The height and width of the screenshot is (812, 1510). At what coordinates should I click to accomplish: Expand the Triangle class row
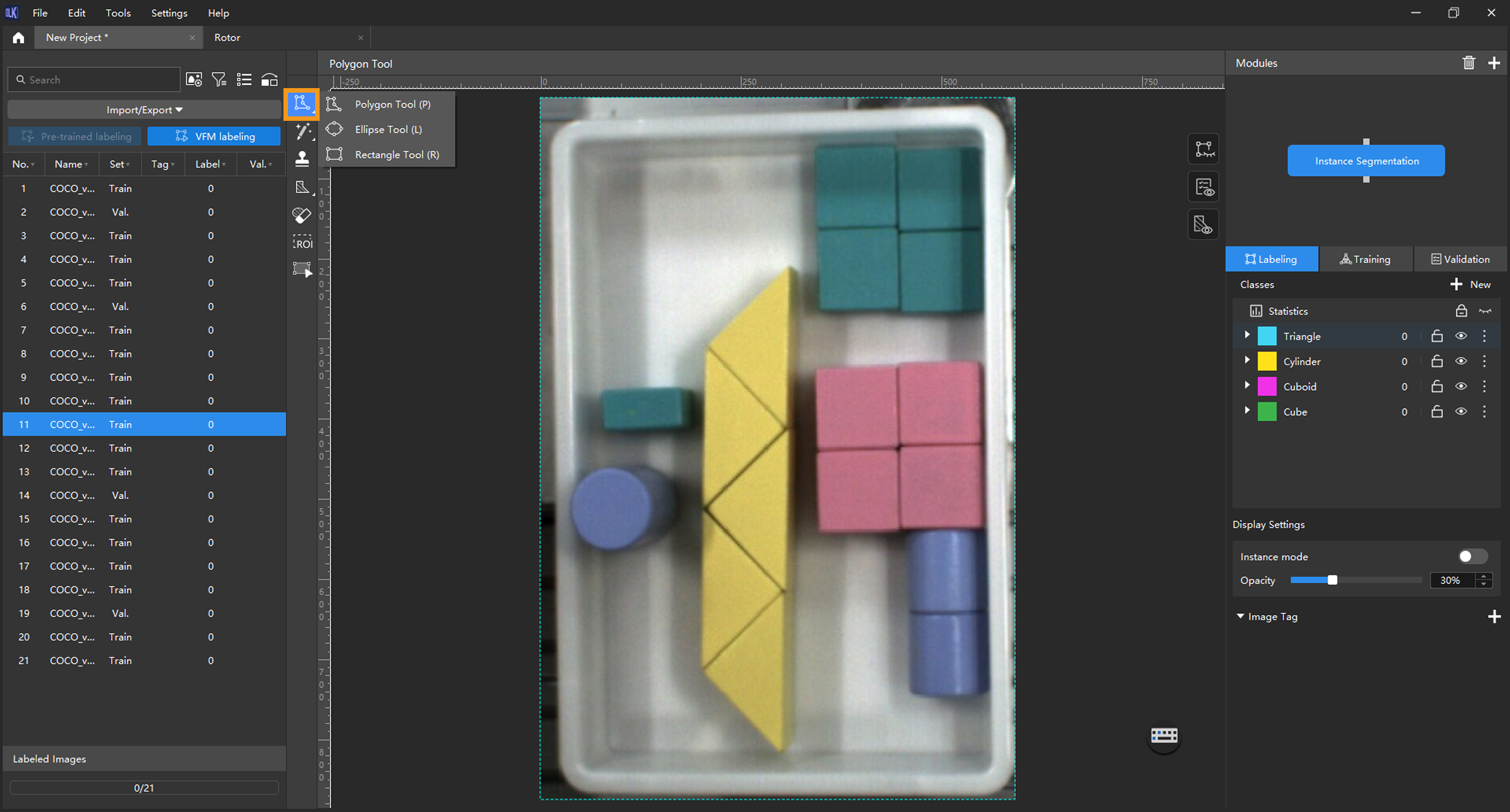(x=1247, y=335)
